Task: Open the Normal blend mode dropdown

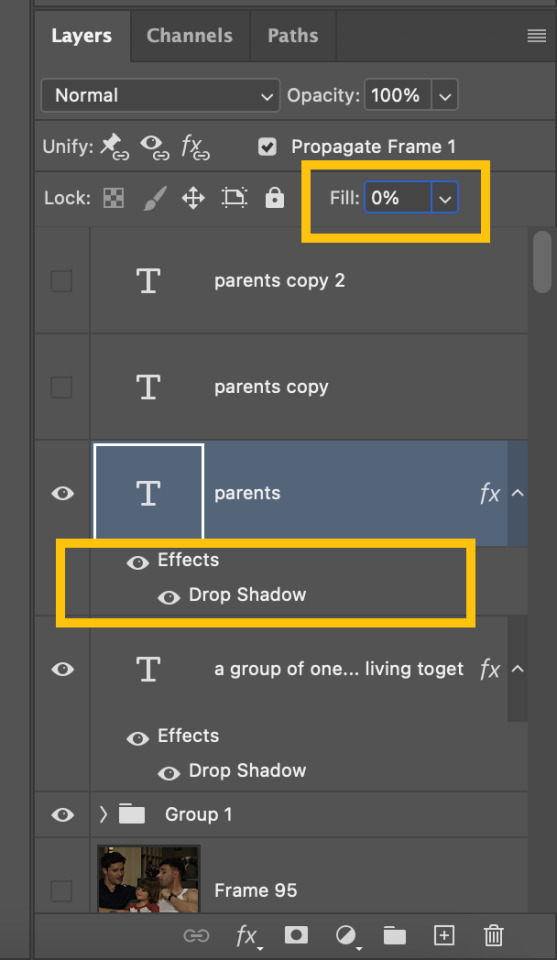Action: pos(160,96)
